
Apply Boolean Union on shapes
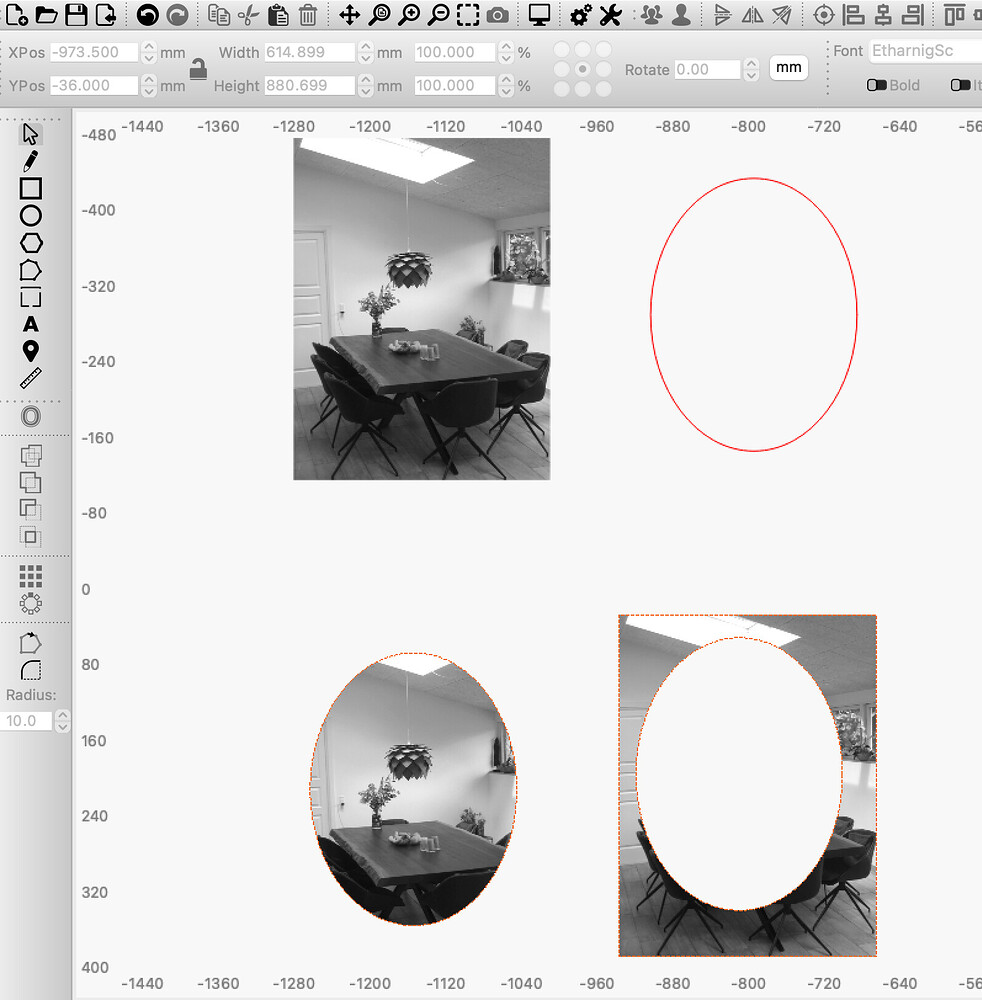(31, 481)
